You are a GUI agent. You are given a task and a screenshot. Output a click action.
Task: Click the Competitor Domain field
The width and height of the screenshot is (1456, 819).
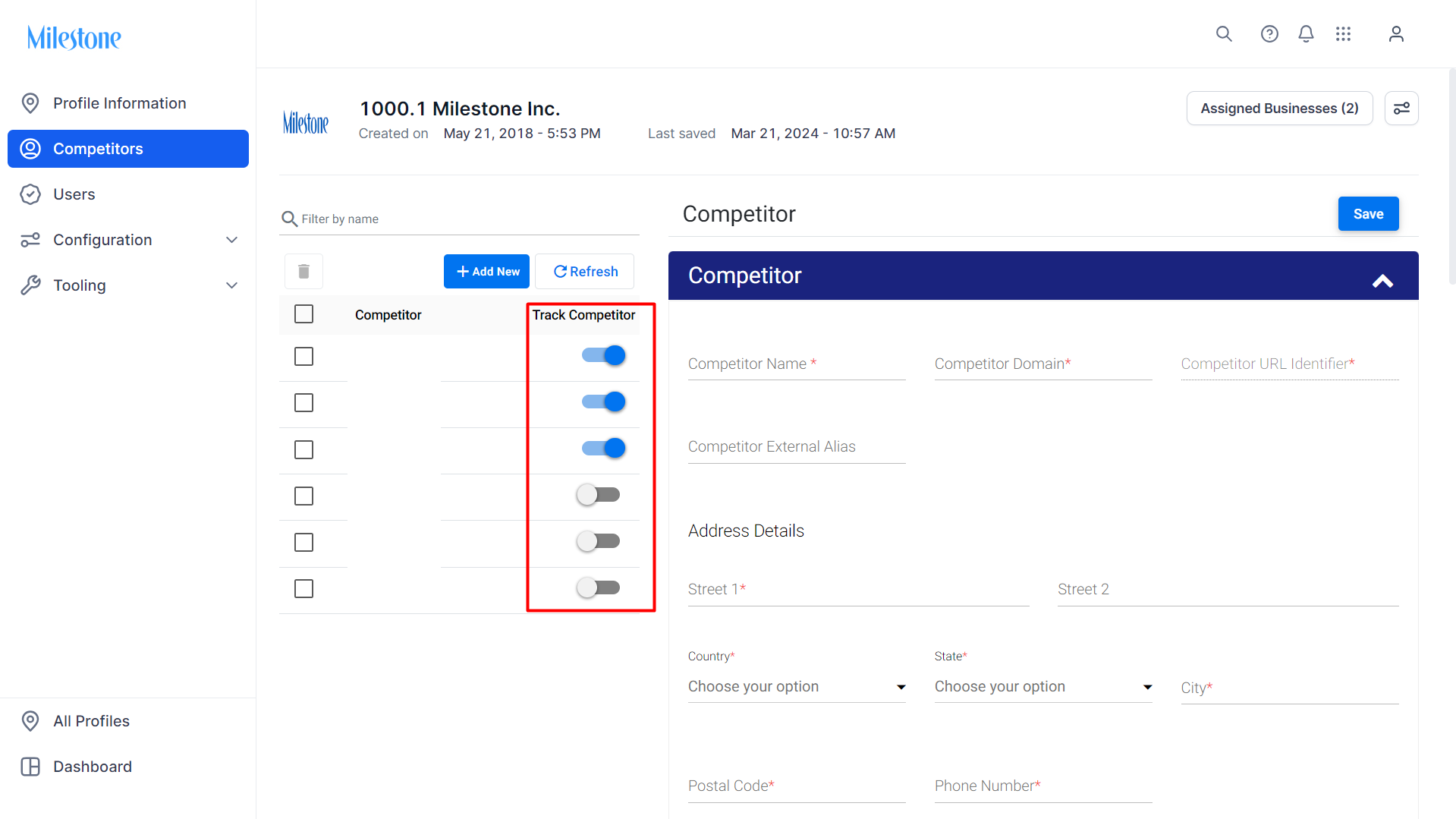coord(1043,364)
